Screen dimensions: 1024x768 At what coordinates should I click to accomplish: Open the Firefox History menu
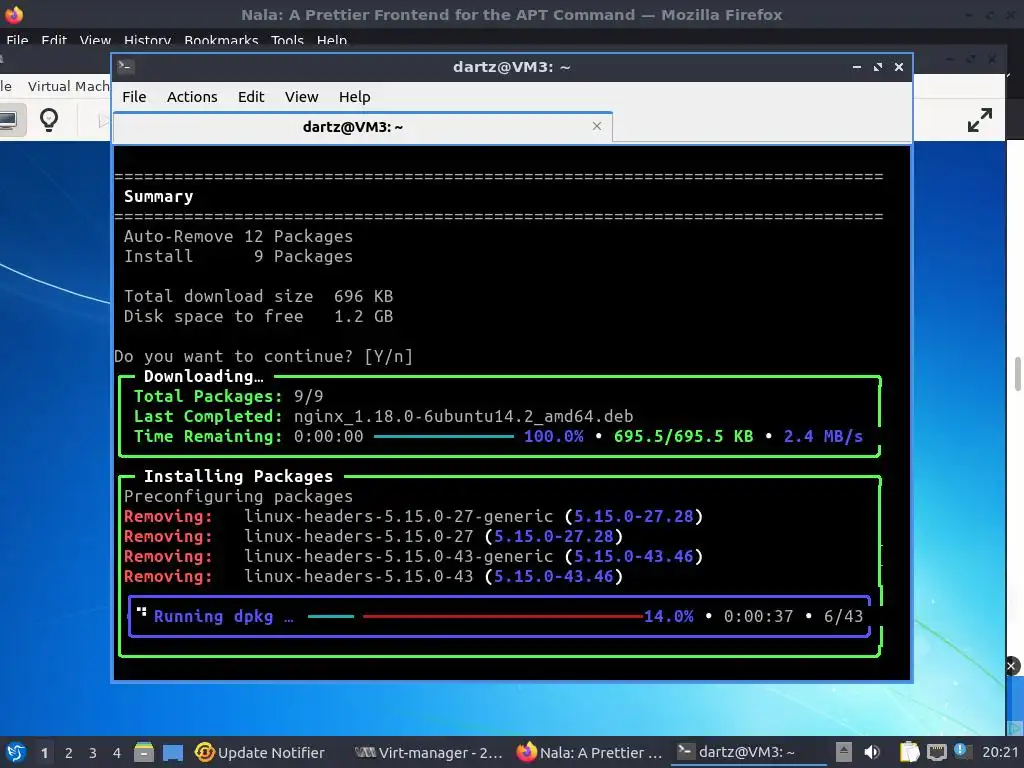[147, 40]
